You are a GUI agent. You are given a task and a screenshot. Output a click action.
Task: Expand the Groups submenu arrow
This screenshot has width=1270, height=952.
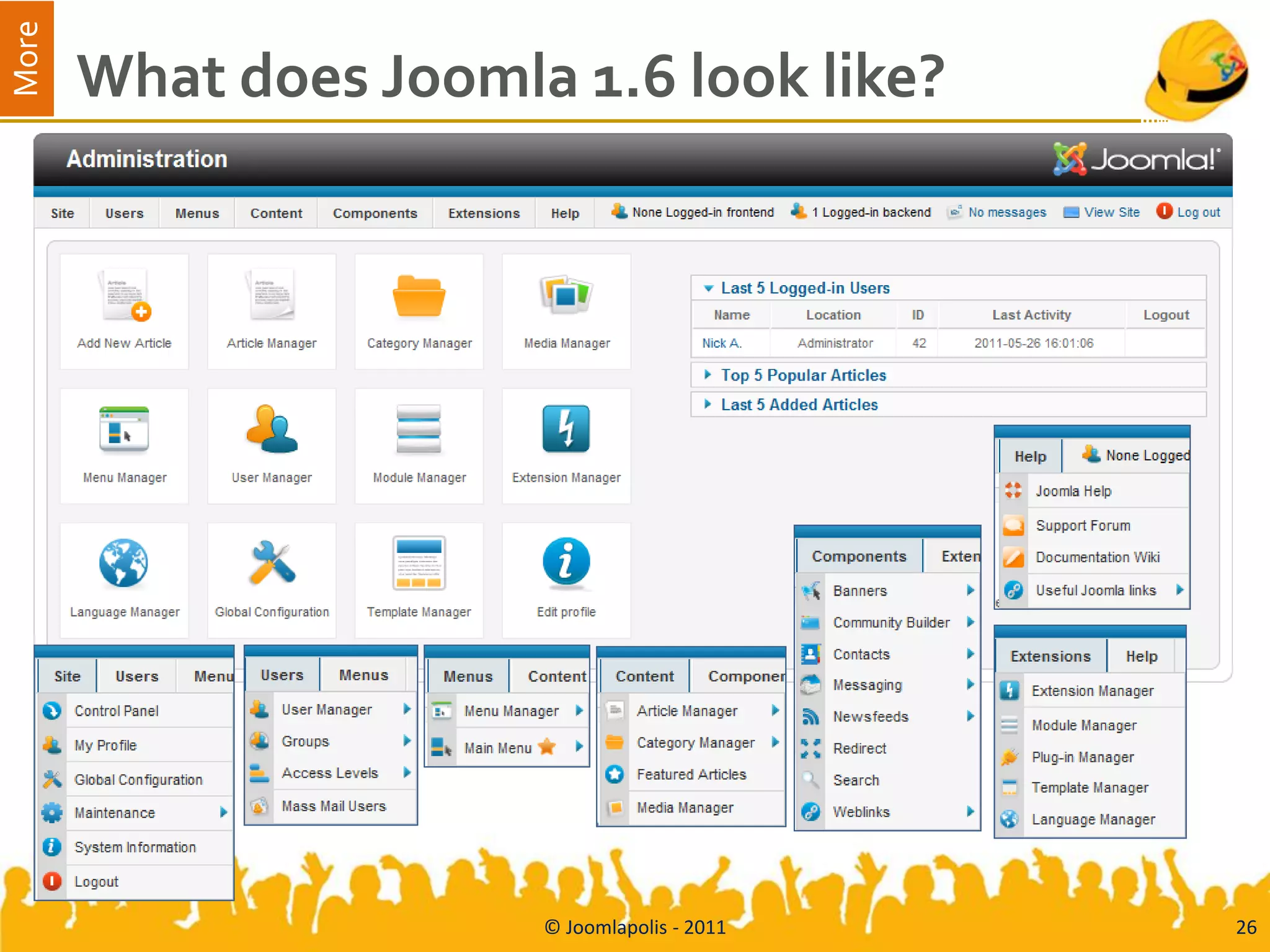coord(407,741)
